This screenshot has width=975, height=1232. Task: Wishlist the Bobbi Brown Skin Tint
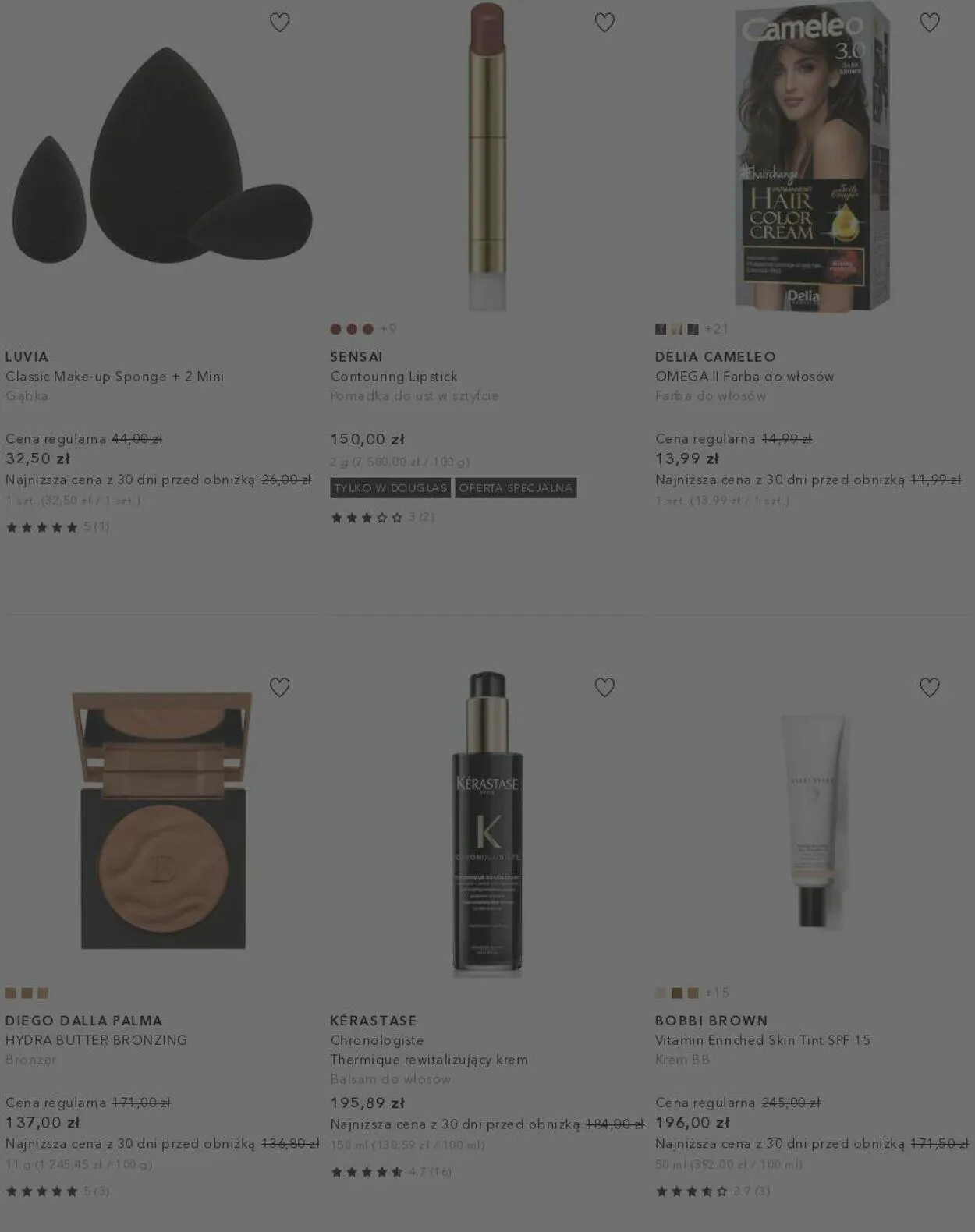(x=930, y=687)
